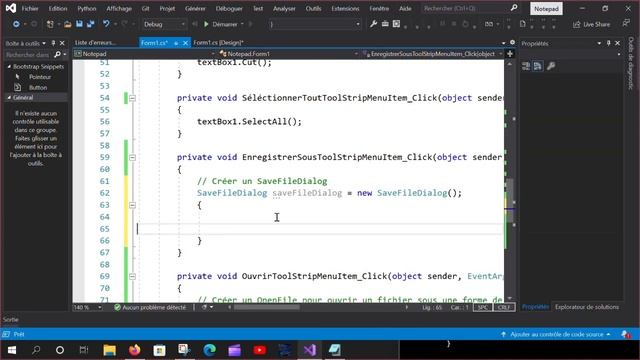This screenshot has width=640, height=360.
Task: Click the green Démarrer play icon
Action: (206, 24)
